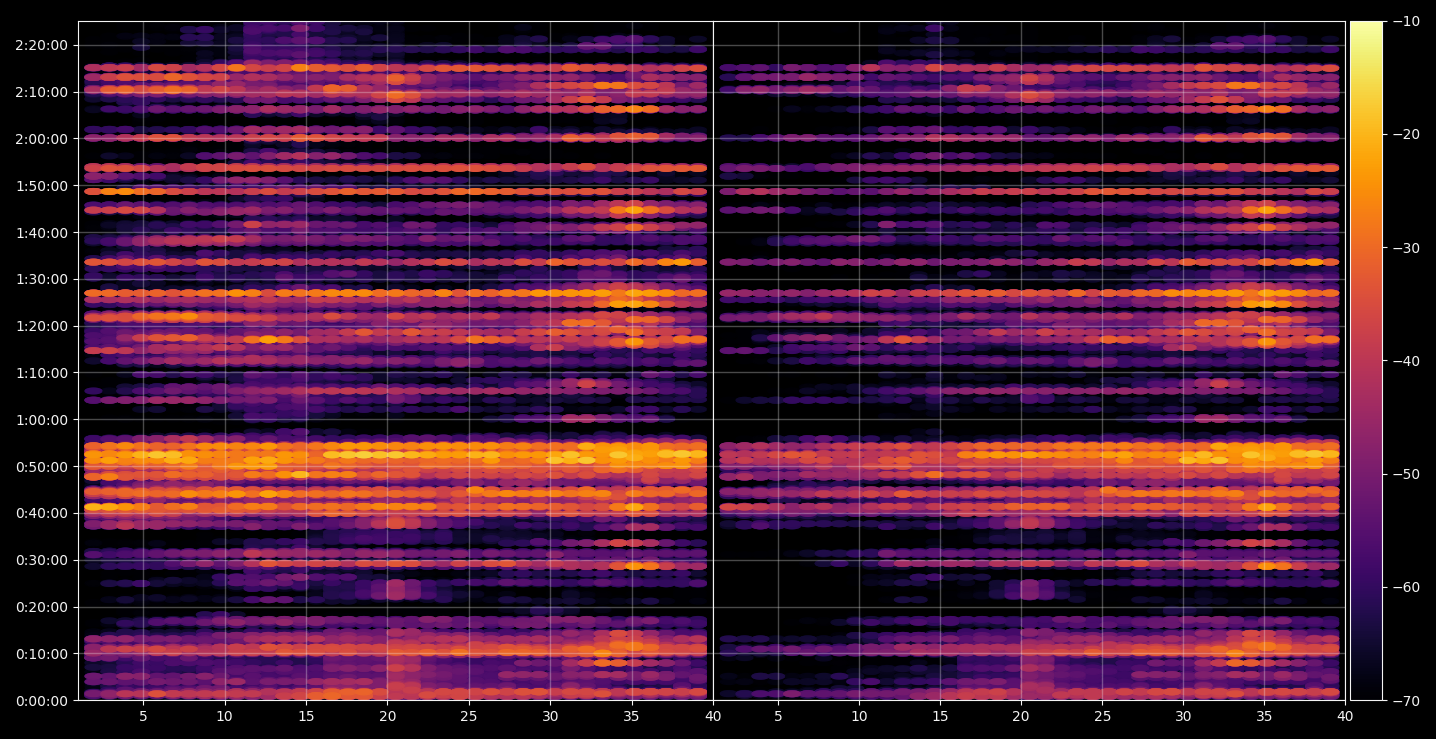The height and width of the screenshot is (739, 1436).
Task: Select the 2:20:00 tick label
Action: [x=42, y=45]
